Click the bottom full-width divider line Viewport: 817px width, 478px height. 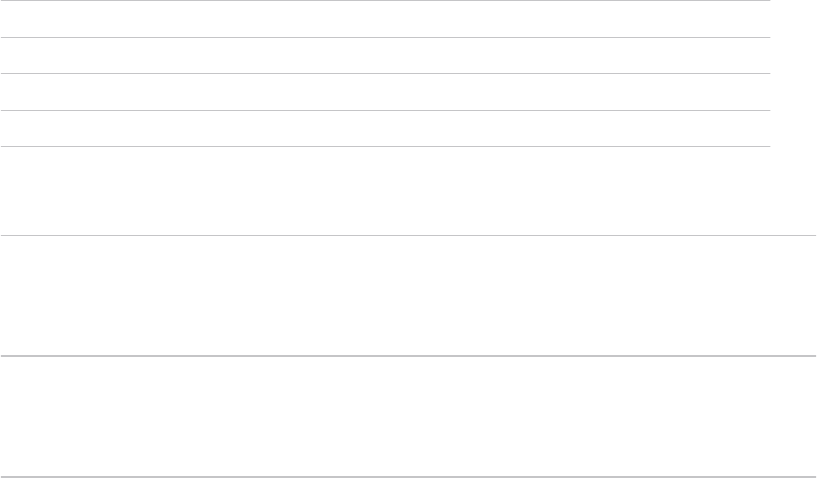(408, 476)
